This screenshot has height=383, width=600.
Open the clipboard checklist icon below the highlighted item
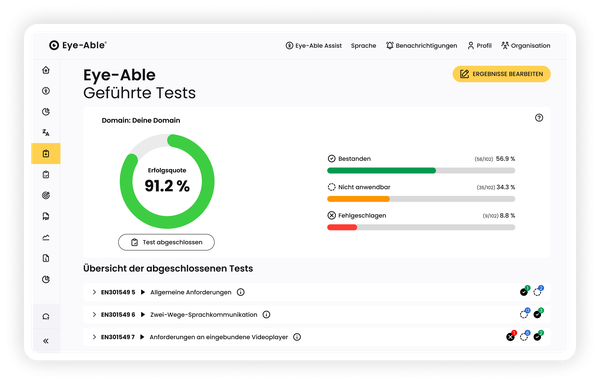(x=46, y=174)
